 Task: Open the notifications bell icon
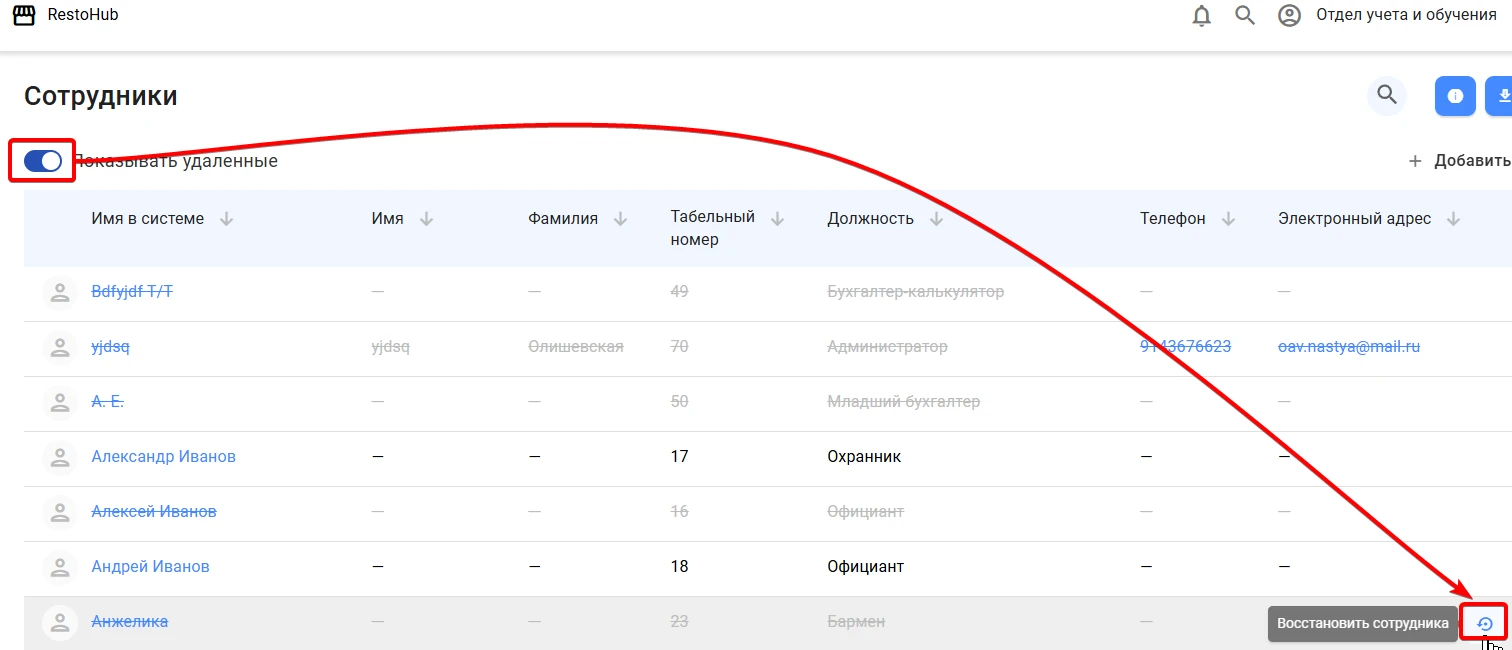click(x=1202, y=16)
